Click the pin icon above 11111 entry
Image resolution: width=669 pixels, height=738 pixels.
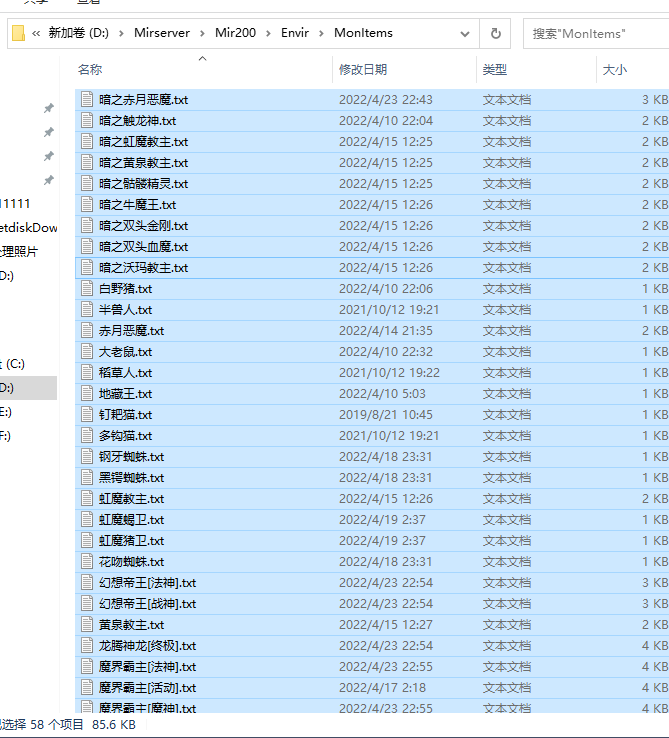coord(48,180)
